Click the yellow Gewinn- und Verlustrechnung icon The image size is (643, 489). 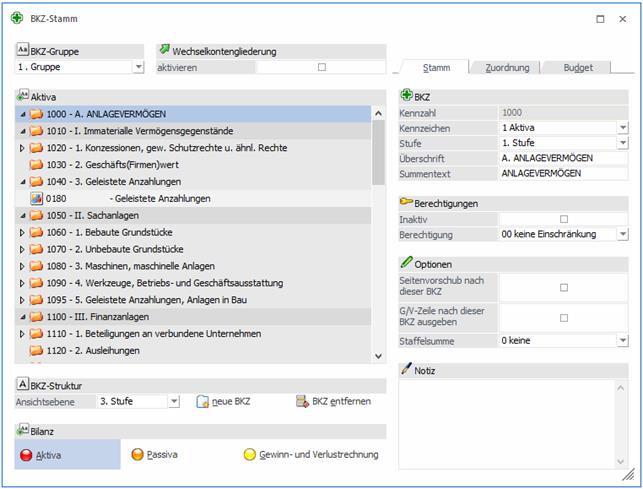[250, 454]
